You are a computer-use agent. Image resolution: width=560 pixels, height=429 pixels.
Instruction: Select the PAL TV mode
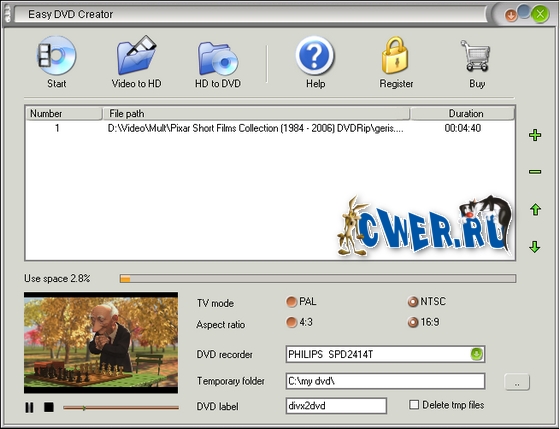click(x=291, y=302)
